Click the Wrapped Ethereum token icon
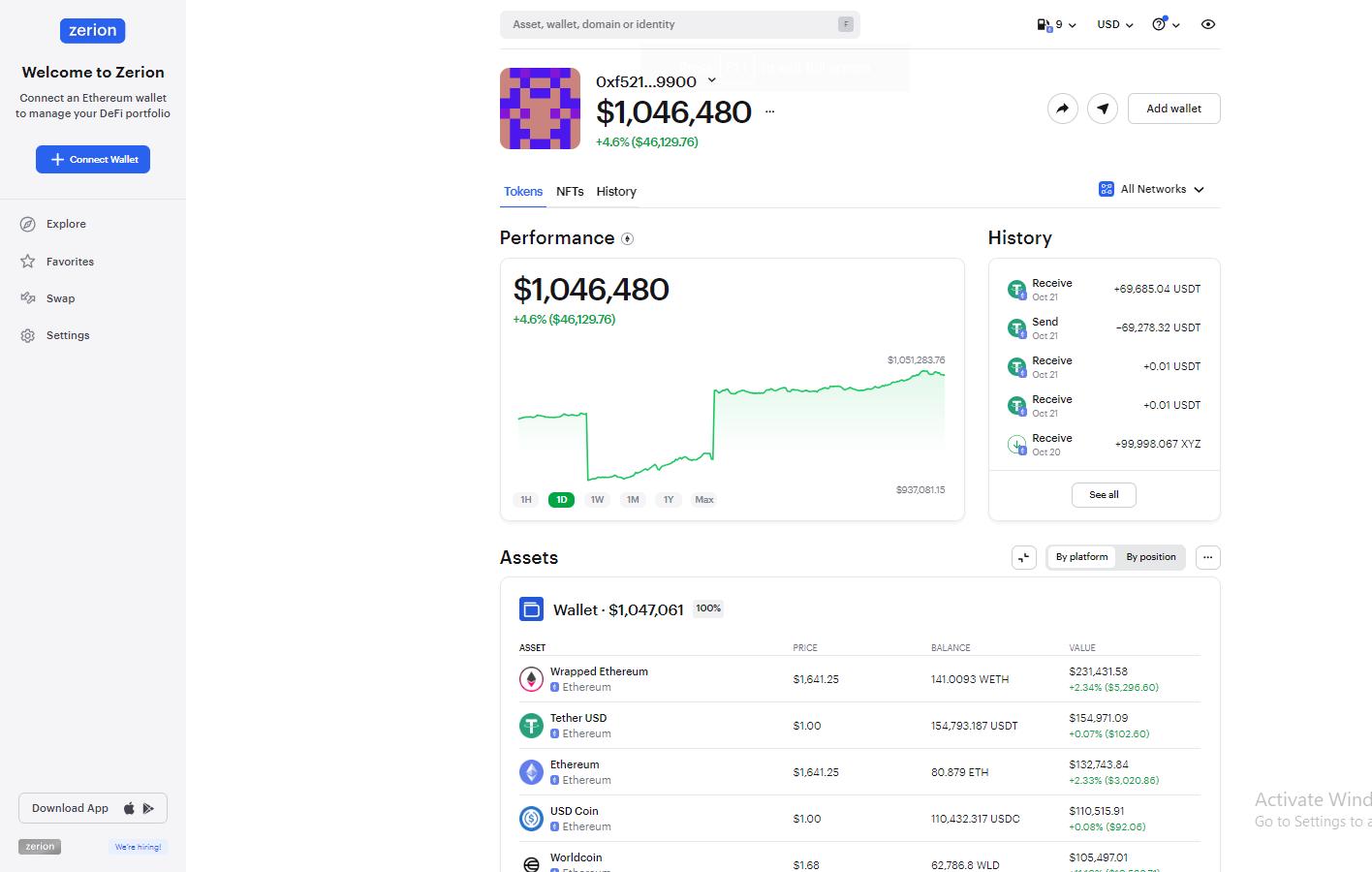The image size is (1372, 872). coord(531,679)
